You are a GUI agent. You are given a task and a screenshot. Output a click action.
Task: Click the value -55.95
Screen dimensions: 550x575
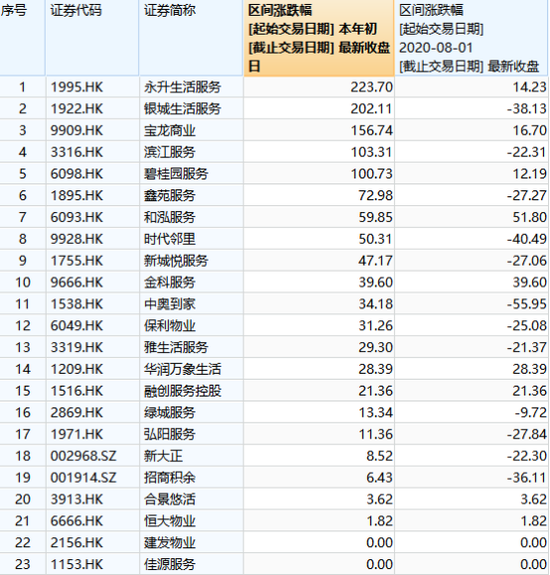point(527,304)
